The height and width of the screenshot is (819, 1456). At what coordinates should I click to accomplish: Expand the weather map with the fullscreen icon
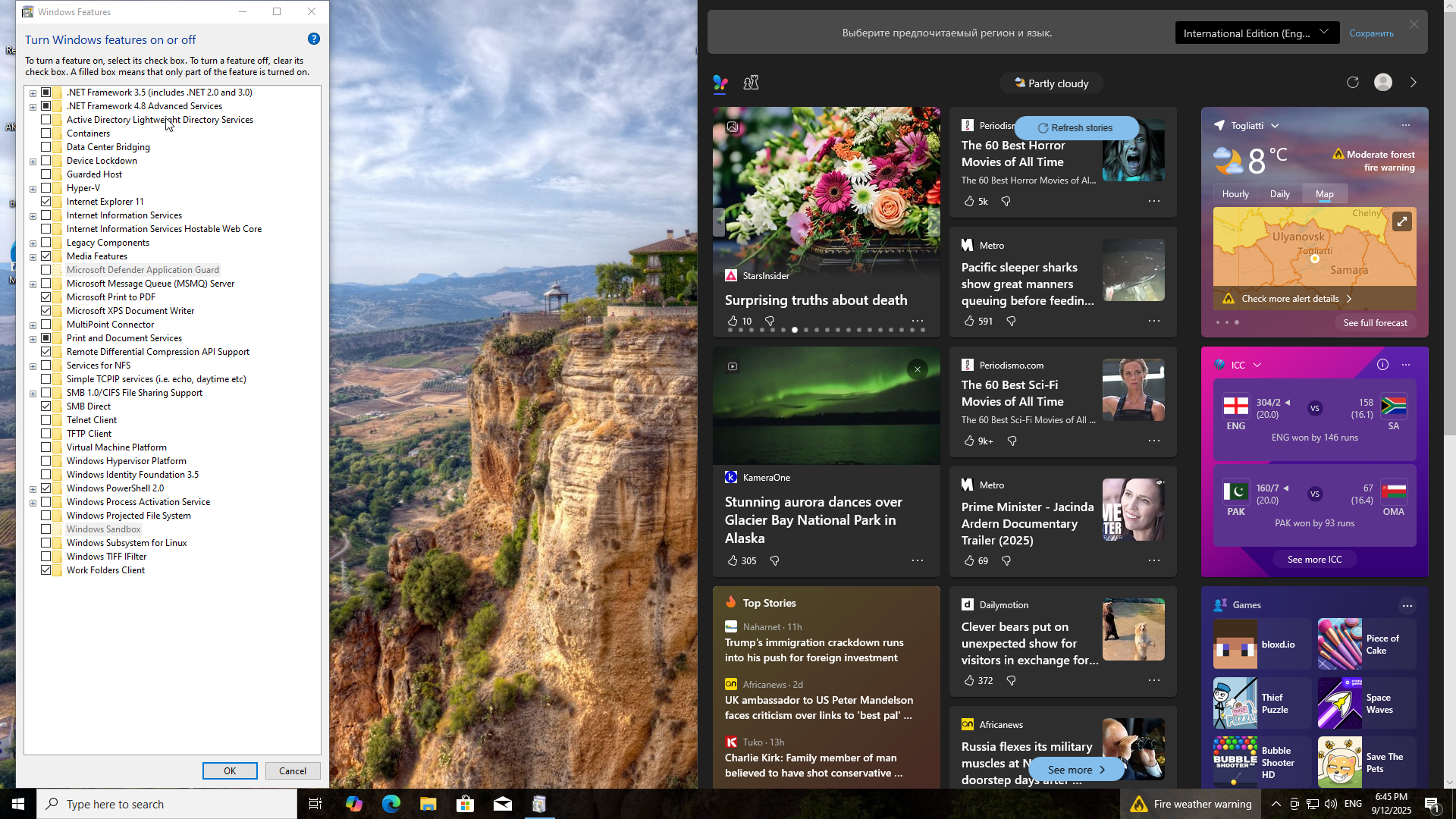pos(1401,221)
